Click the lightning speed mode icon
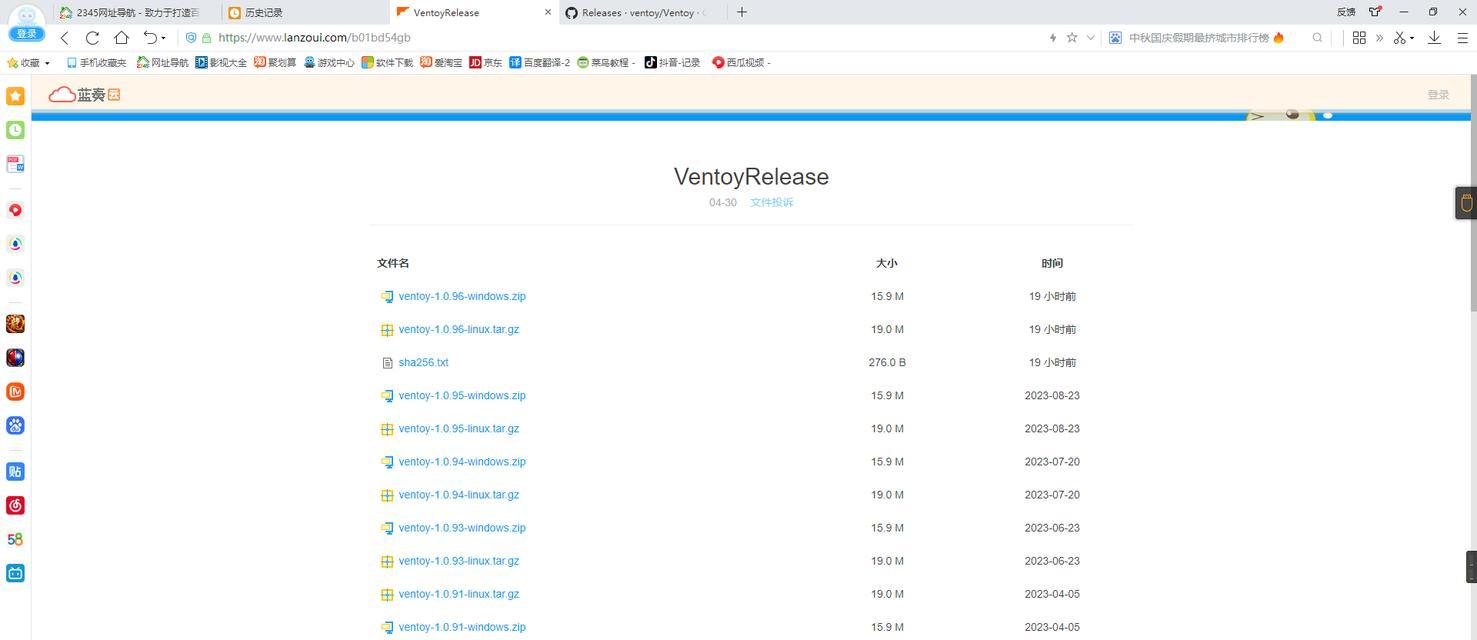Screen dimensions: 1477x640 (x=1052, y=38)
